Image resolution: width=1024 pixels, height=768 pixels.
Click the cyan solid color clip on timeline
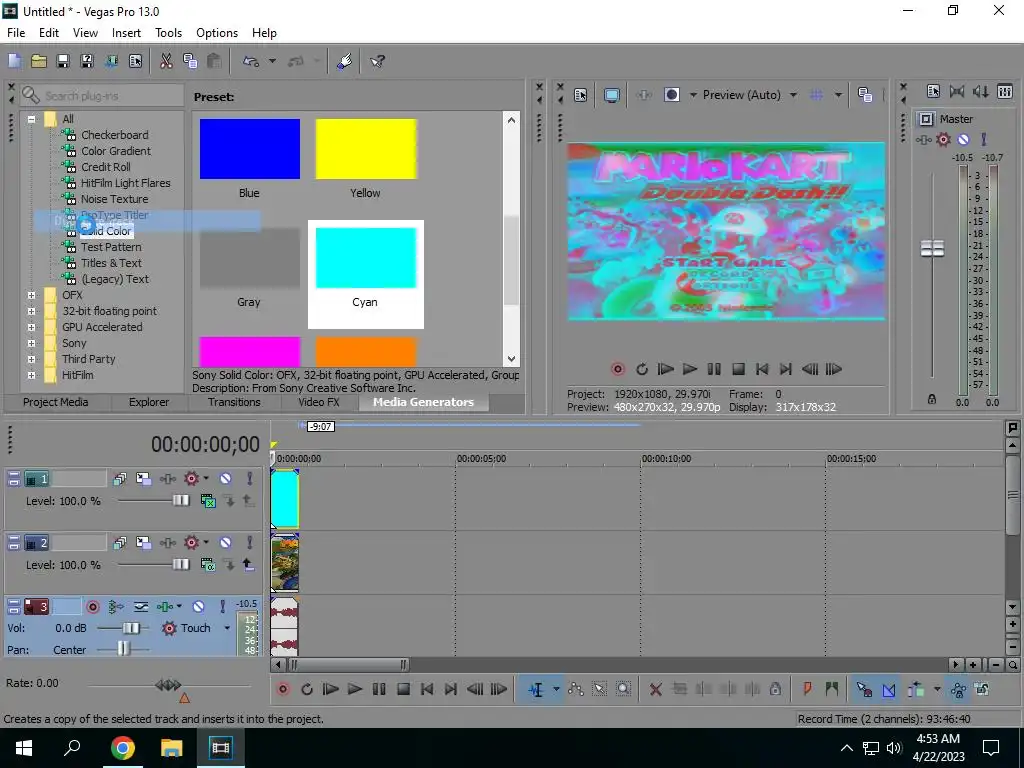click(x=285, y=499)
